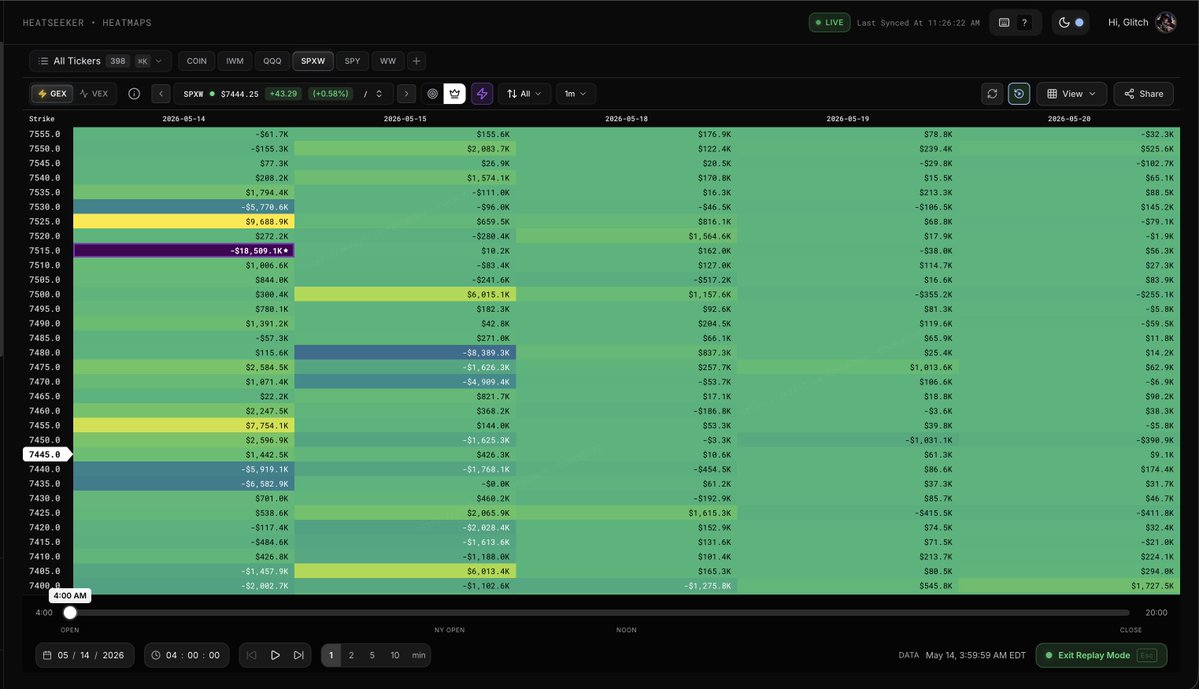Click the purple -$18,509.1K cell
Screen dimensions: 1199x689
click(x=184, y=251)
